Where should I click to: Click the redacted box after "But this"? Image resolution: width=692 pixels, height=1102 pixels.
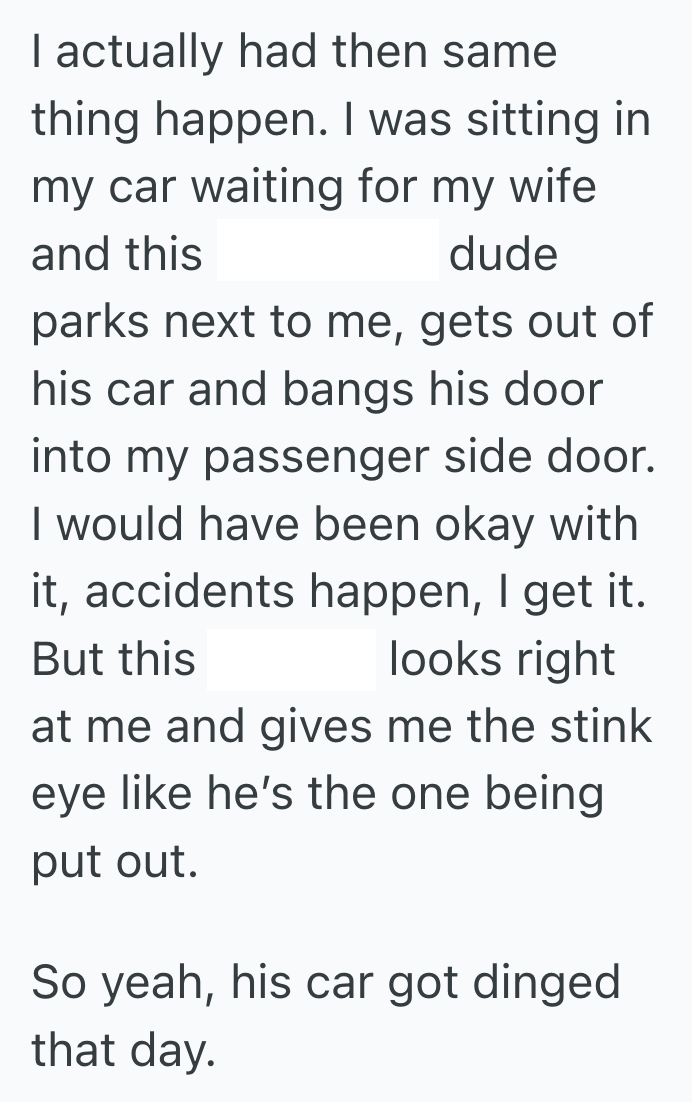pyautogui.click(x=291, y=659)
